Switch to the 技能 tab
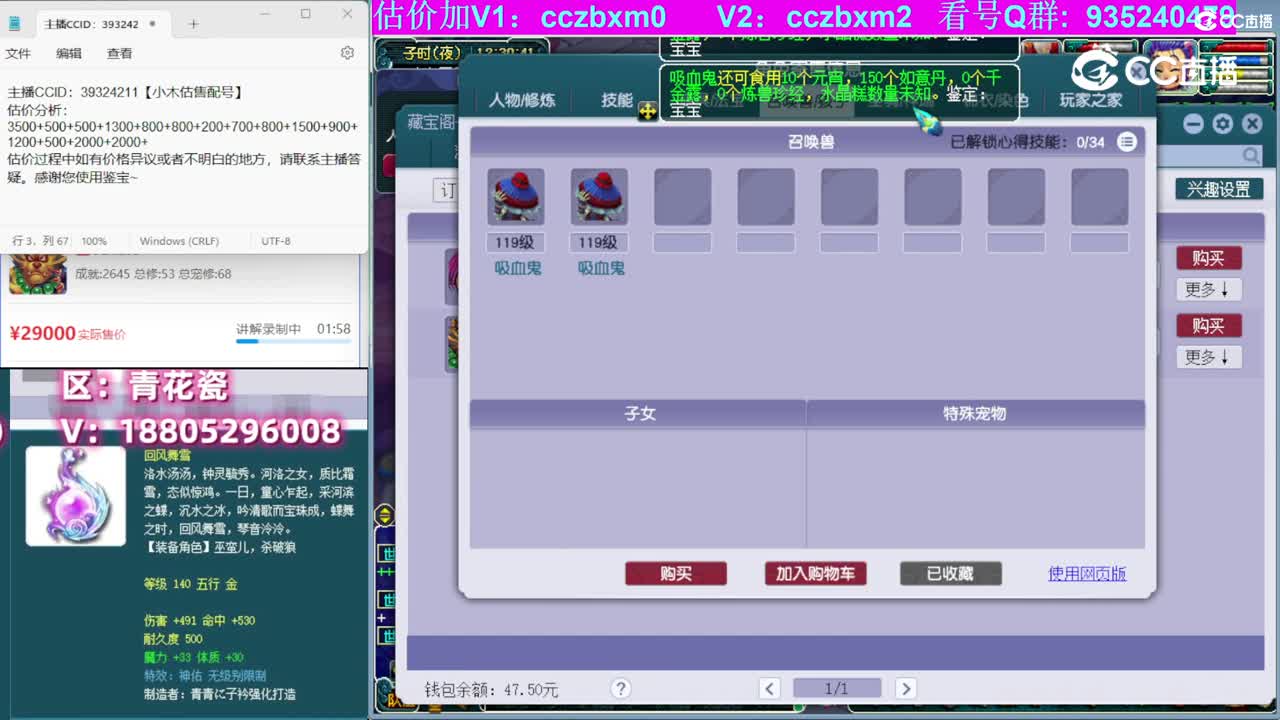 (617, 100)
